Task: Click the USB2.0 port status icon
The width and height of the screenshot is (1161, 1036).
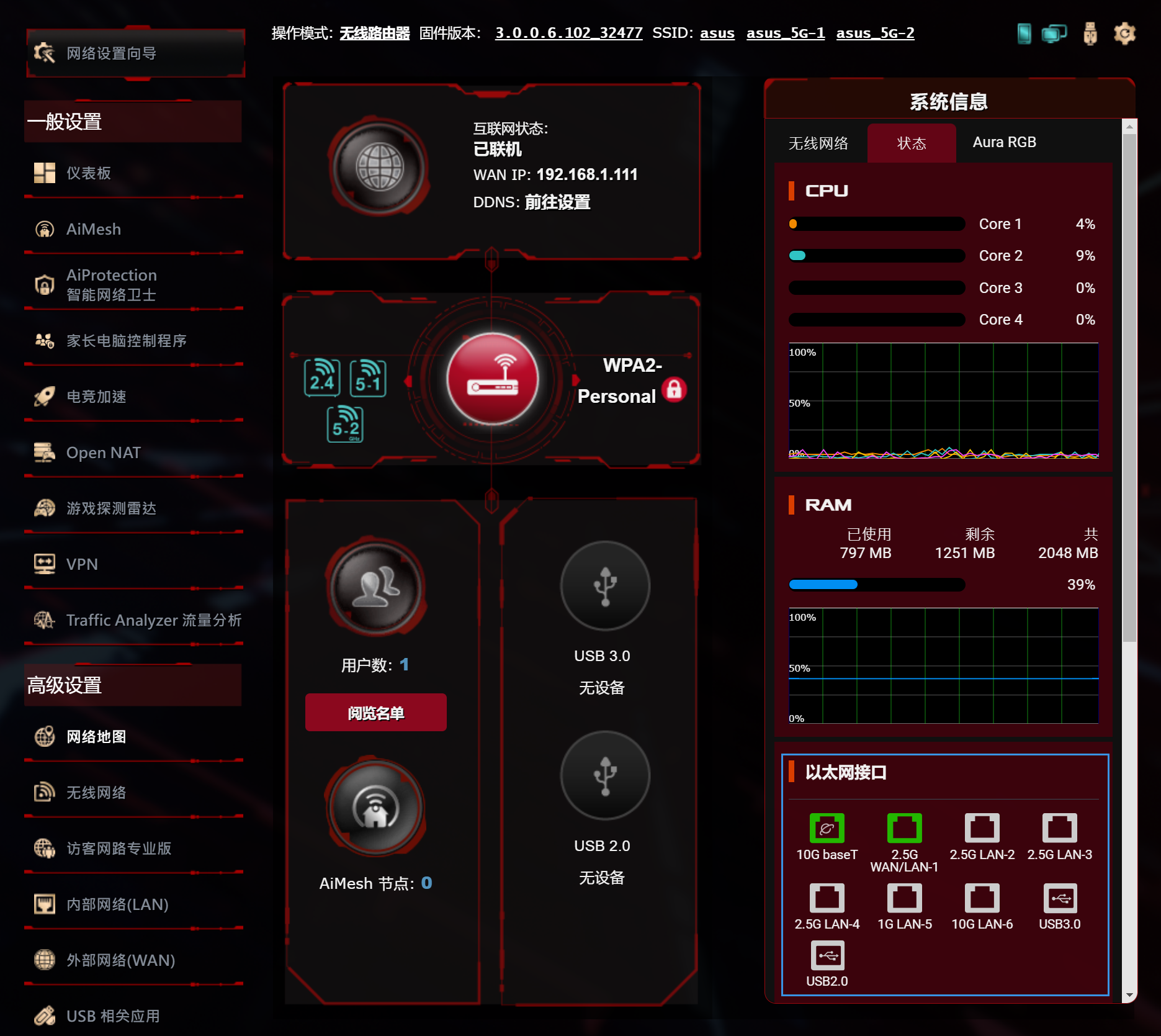Action: coord(827,955)
